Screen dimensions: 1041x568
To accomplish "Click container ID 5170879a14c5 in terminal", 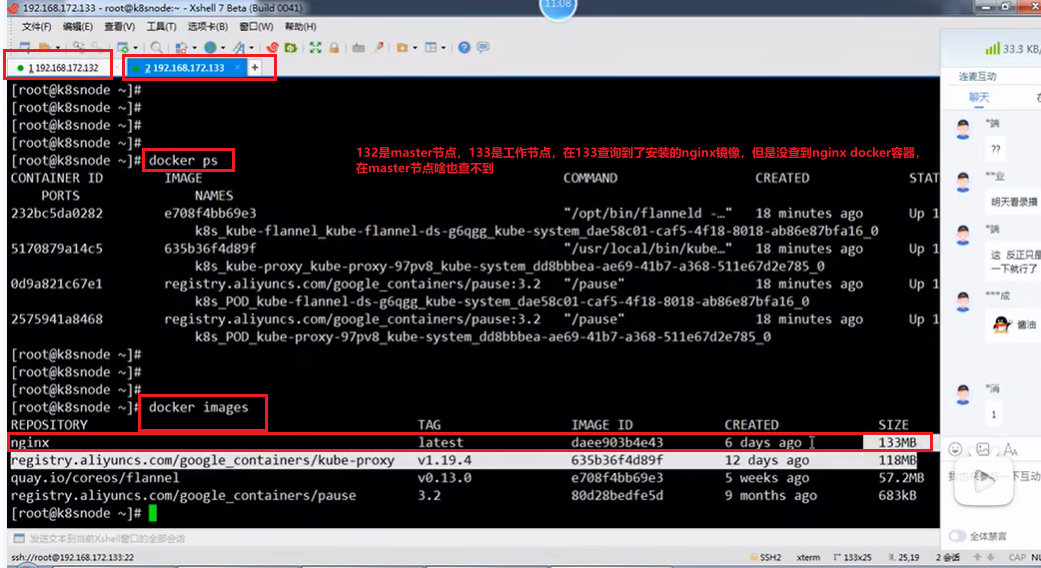I will click(56, 249).
